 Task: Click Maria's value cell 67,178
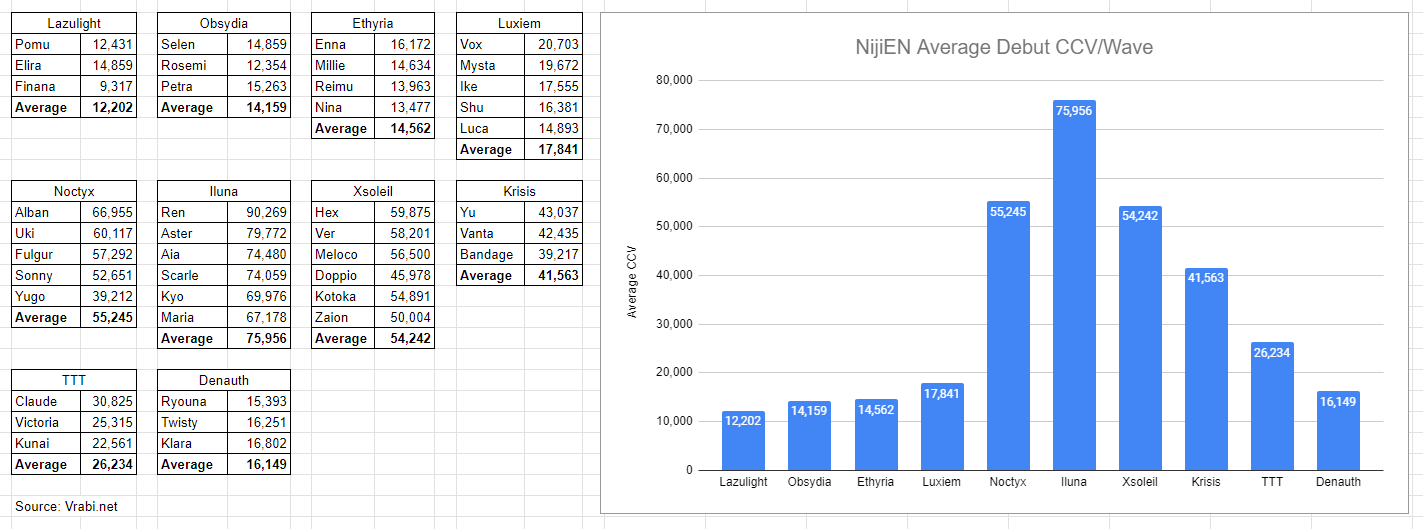(260, 317)
